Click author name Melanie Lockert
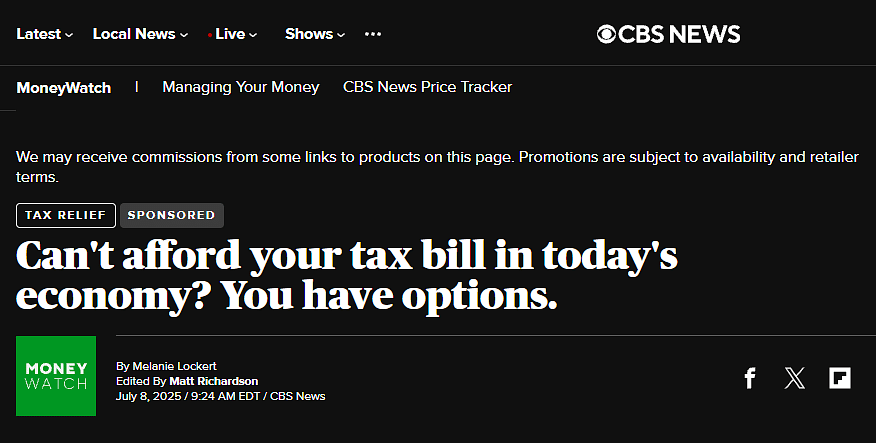Viewport: 876px width, 443px height. pos(174,366)
